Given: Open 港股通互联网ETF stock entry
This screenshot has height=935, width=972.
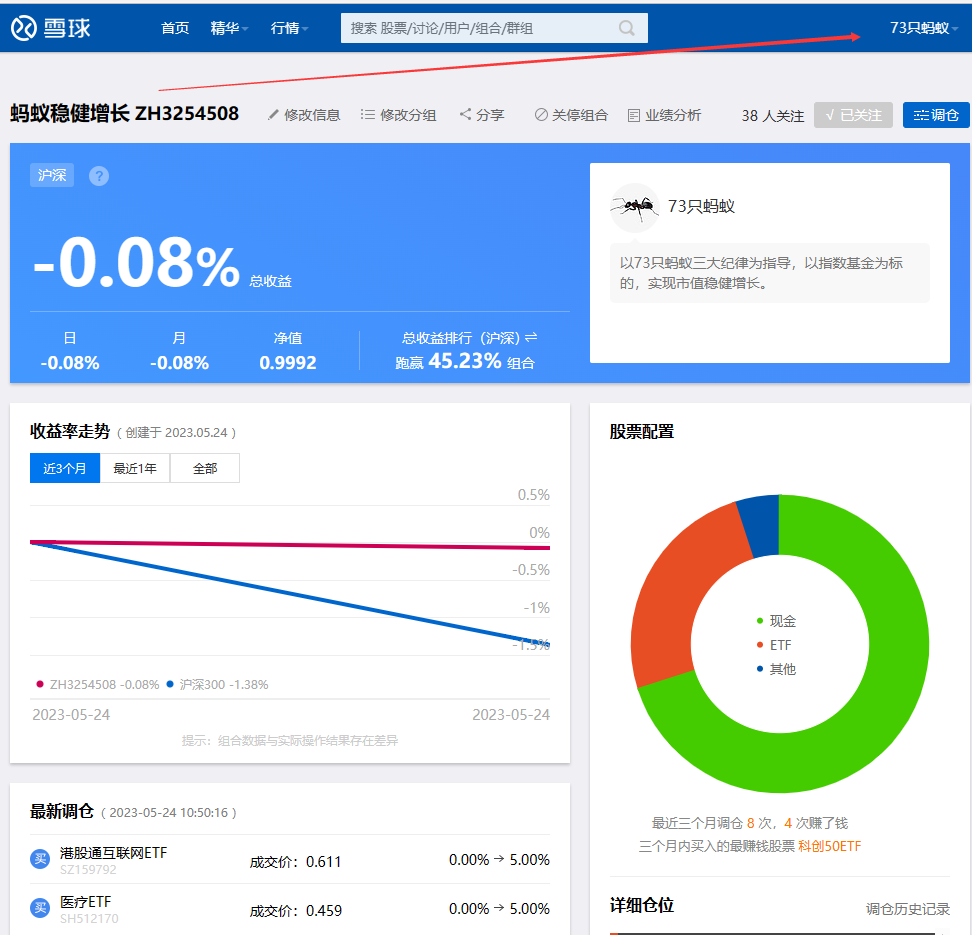Looking at the screenshot, I should pos(113,853).
